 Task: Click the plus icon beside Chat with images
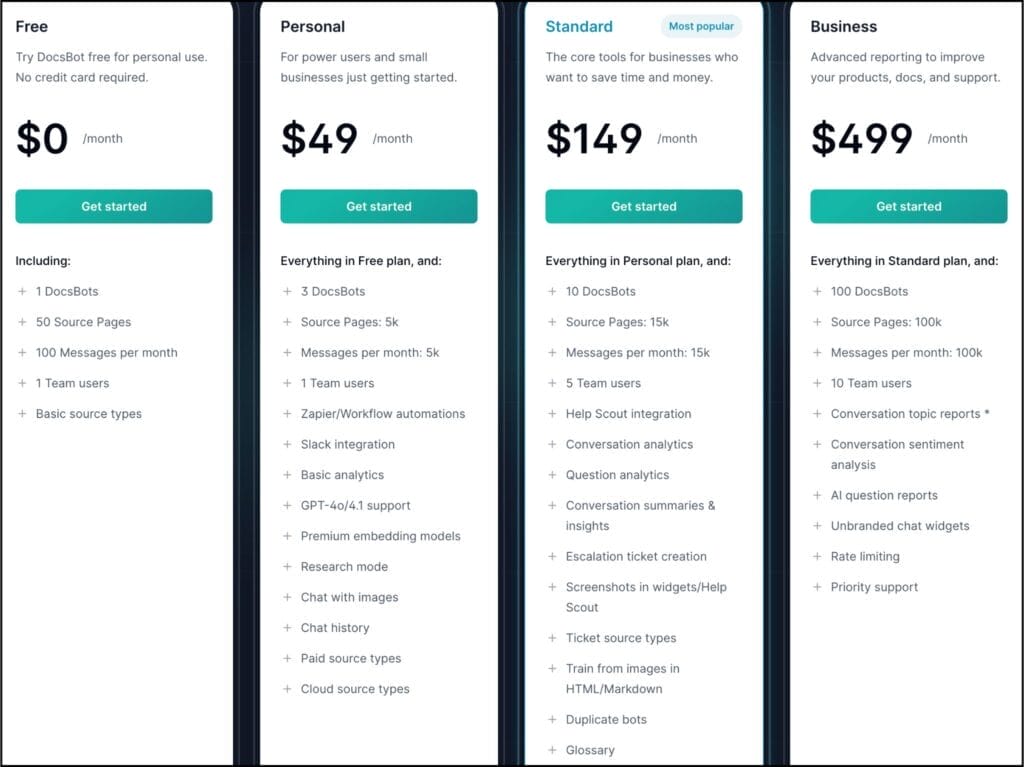(x=287, y=597)
